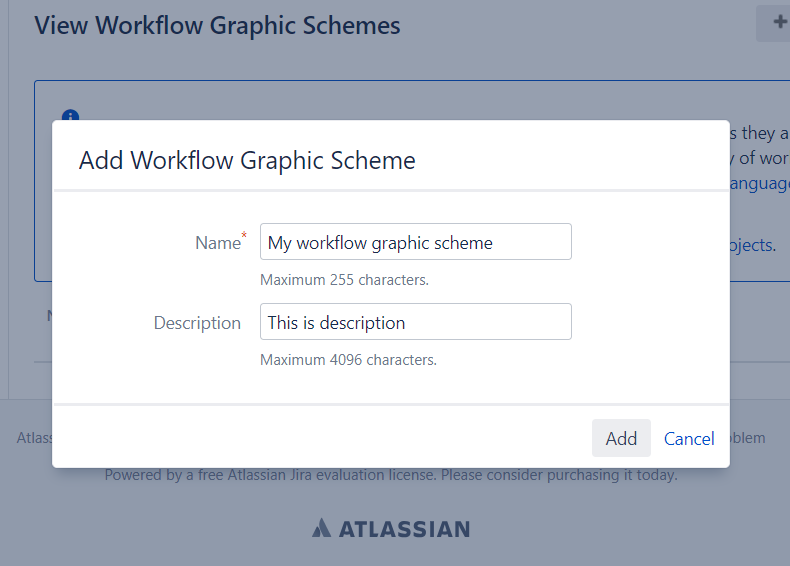The width and height of the screenshot is (790, 566).
Task: Click the Jira evaluation license footer text
Action: (x=391, y=475)
